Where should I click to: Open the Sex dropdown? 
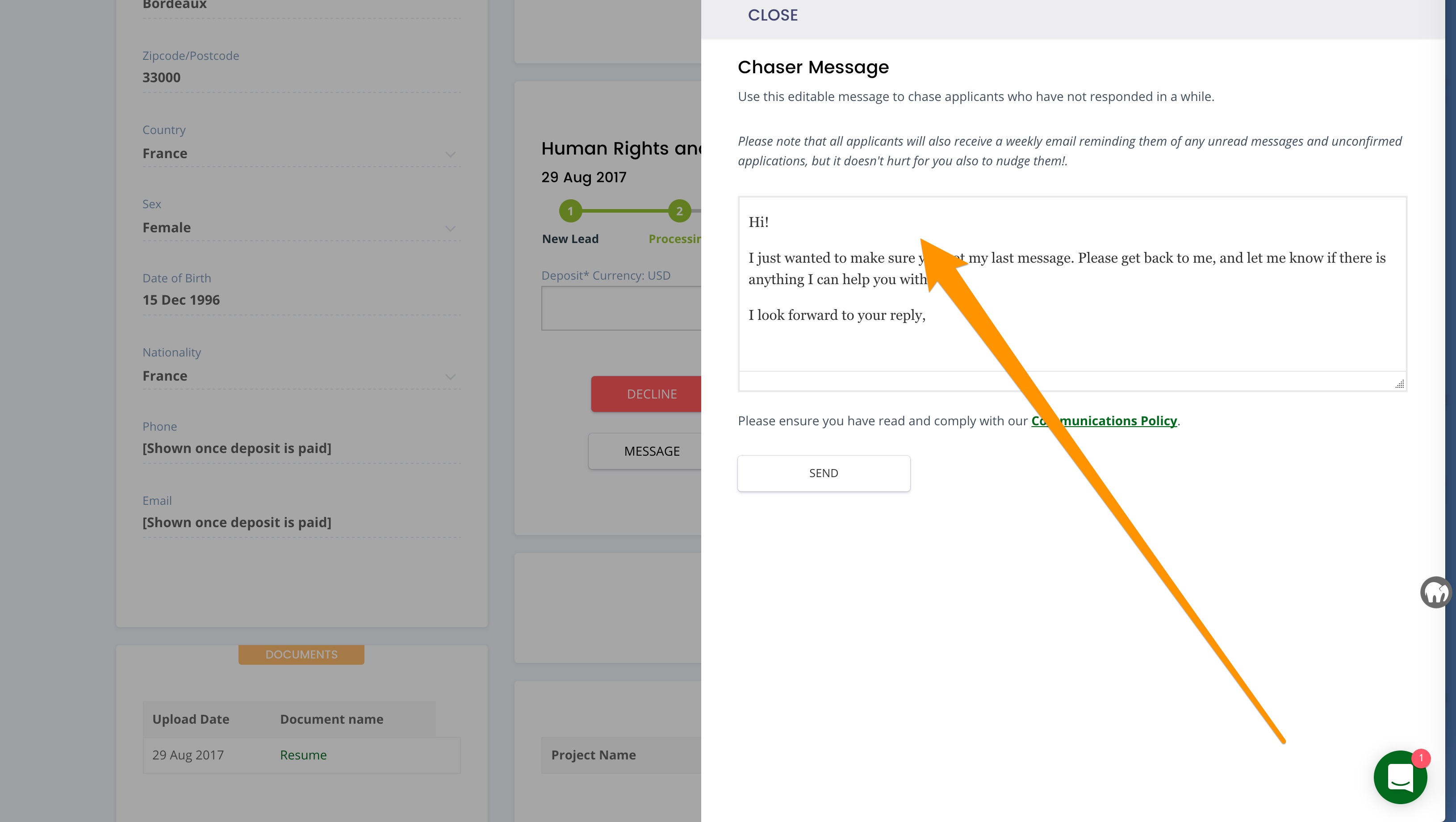(450, 228)
